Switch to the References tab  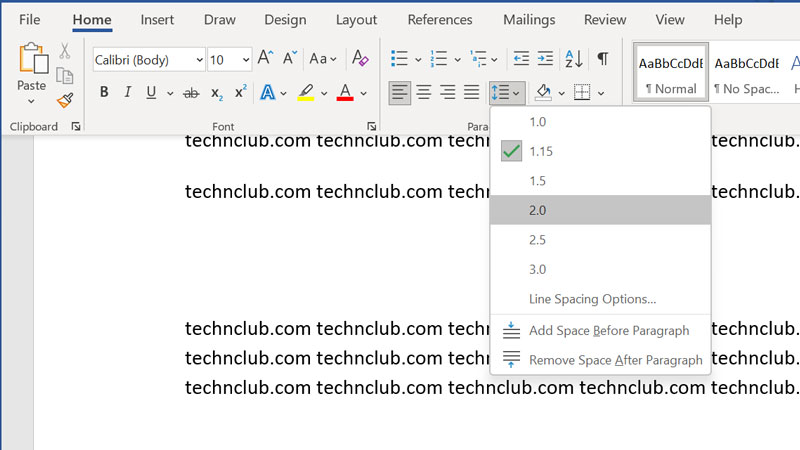click(440, 19)
